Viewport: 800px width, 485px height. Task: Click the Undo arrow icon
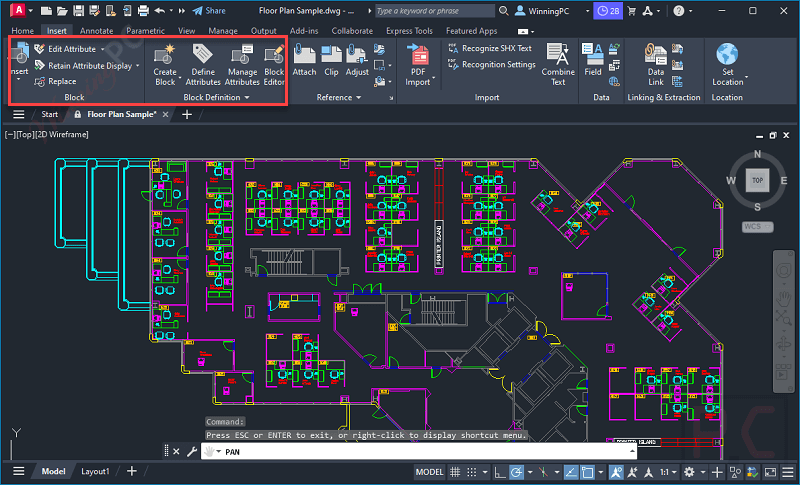tap(159, 11)
